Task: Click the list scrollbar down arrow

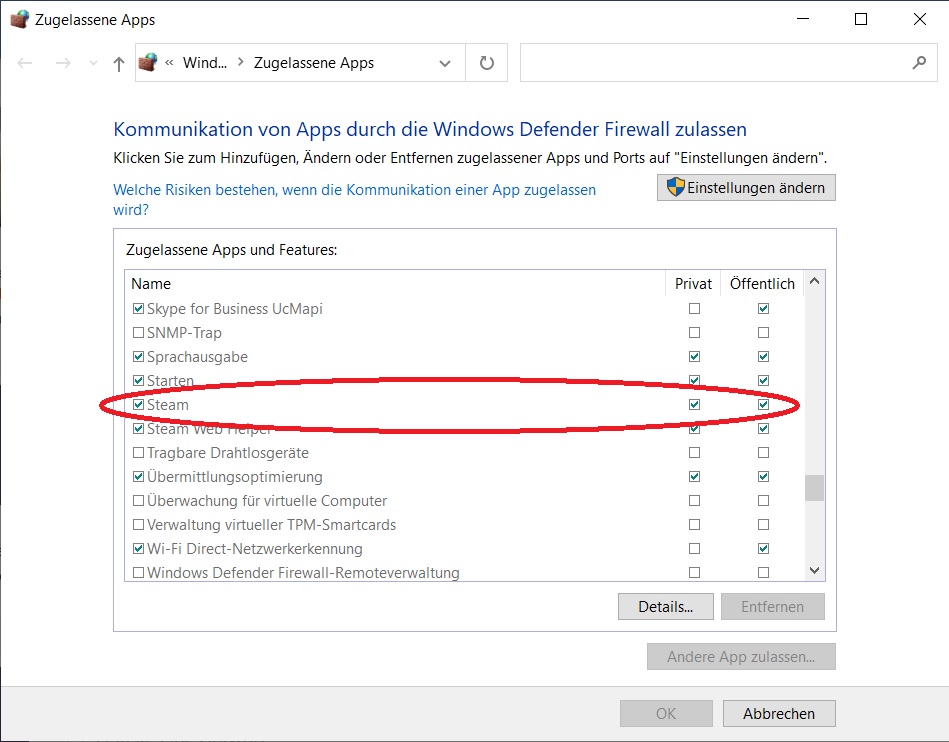Action: coord(815,571)
